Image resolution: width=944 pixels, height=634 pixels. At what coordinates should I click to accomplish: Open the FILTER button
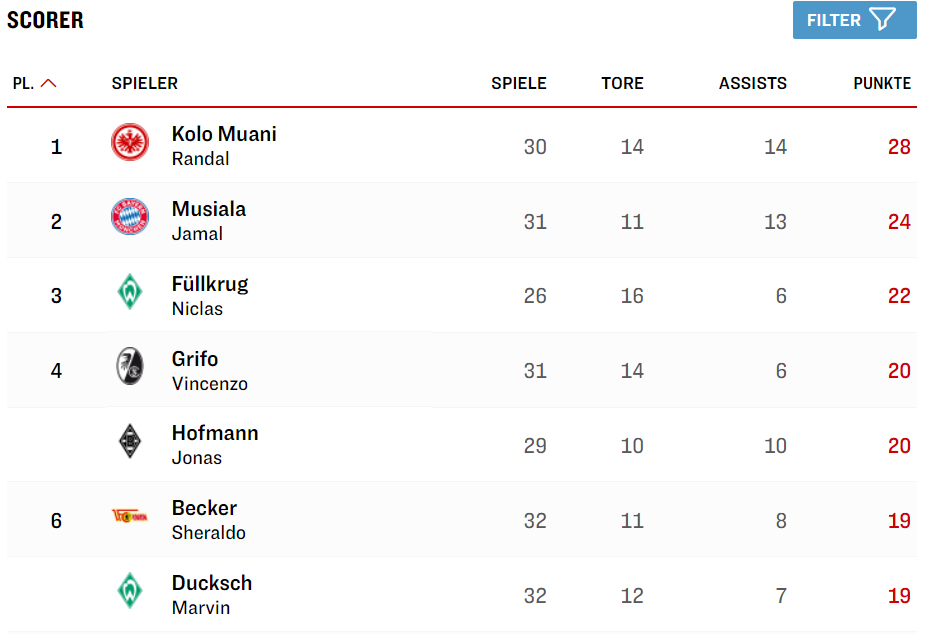coord(854,20)
